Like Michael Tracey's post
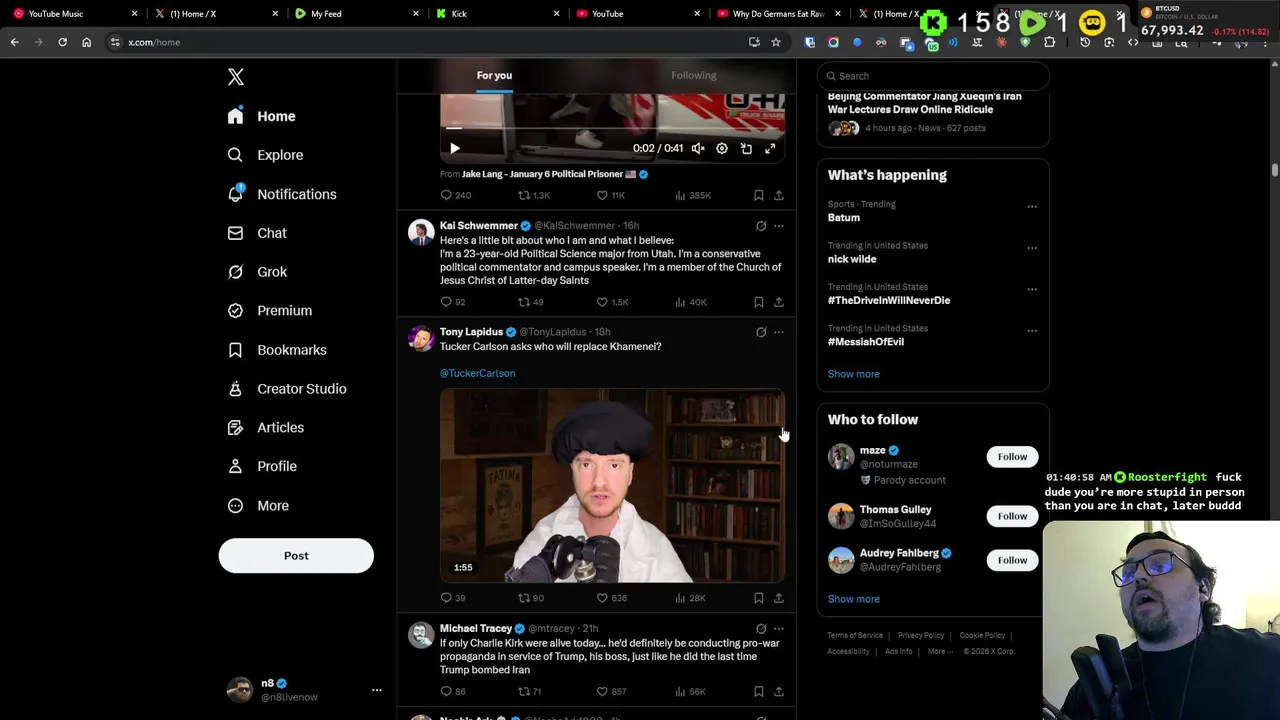Viewport: 1280px width, 720px height. tap(611, 691)
